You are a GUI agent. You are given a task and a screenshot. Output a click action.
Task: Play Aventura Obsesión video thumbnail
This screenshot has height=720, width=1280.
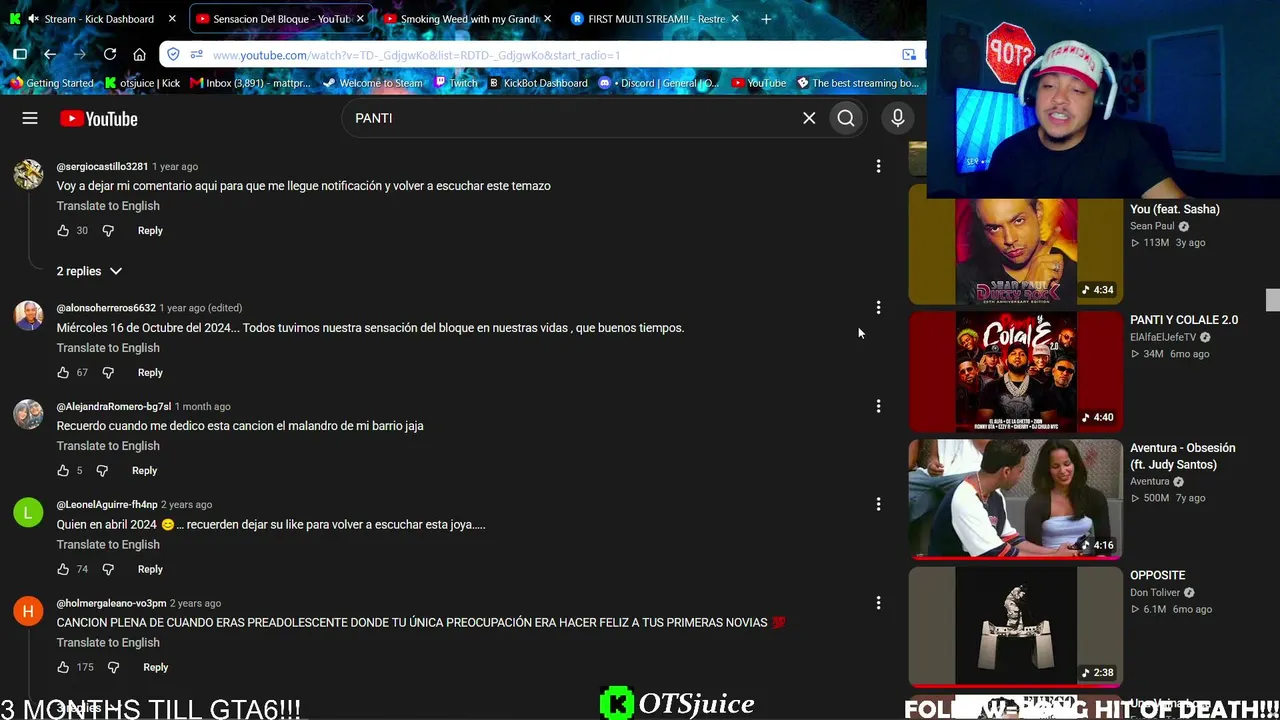click(x=1015, y=499)
